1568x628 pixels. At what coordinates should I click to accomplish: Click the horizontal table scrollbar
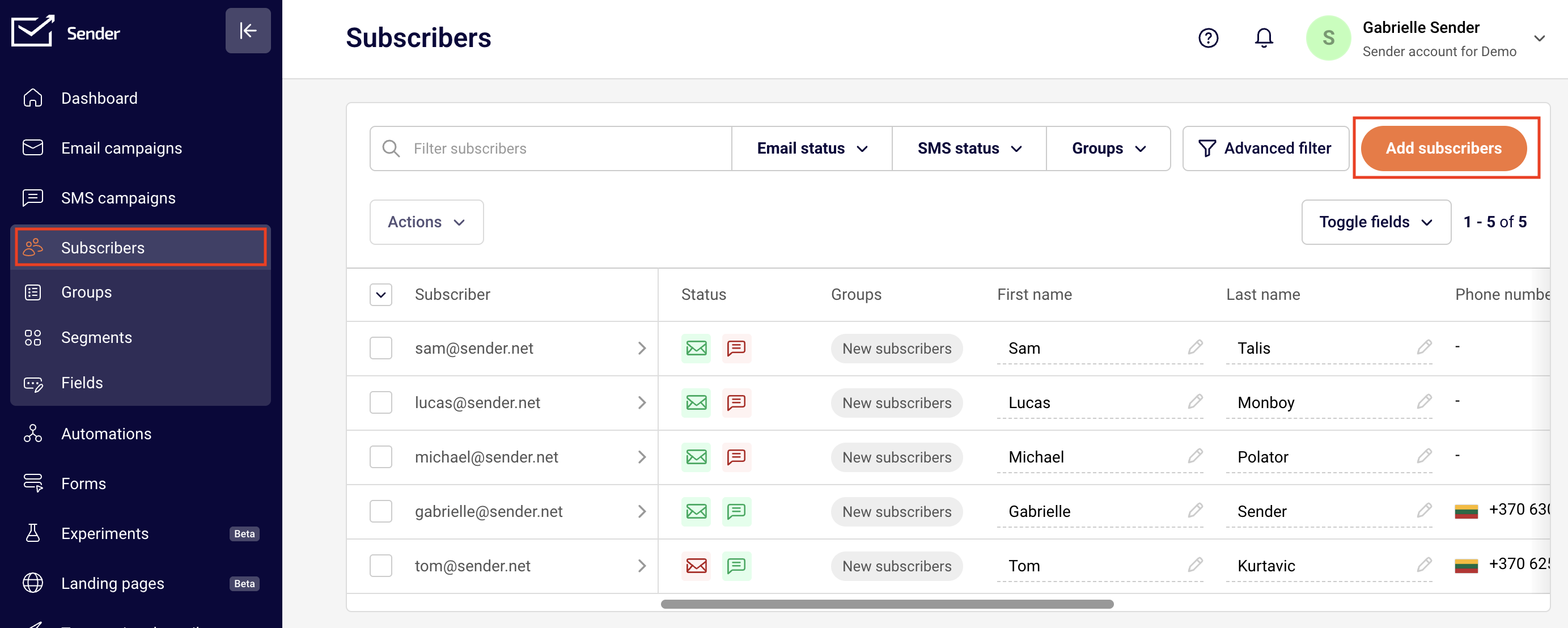click(x=886, y=604)
